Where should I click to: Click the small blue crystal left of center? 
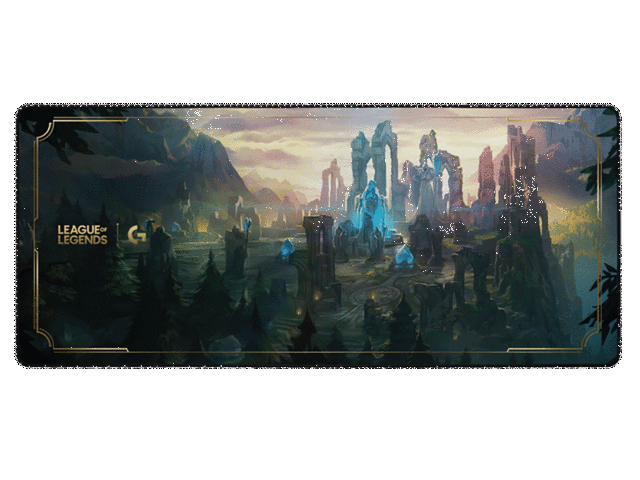286,249
